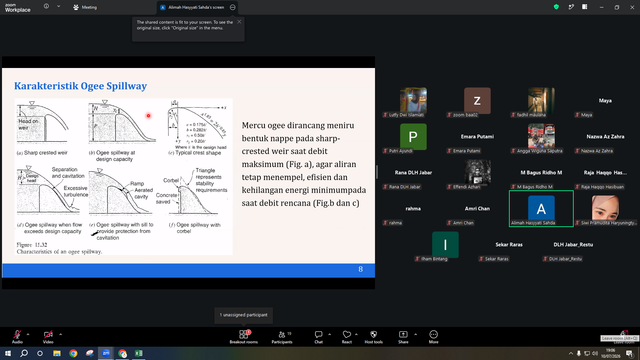Change the view layout icon
This screenshot has width=640, height=360.
point(585,7)
